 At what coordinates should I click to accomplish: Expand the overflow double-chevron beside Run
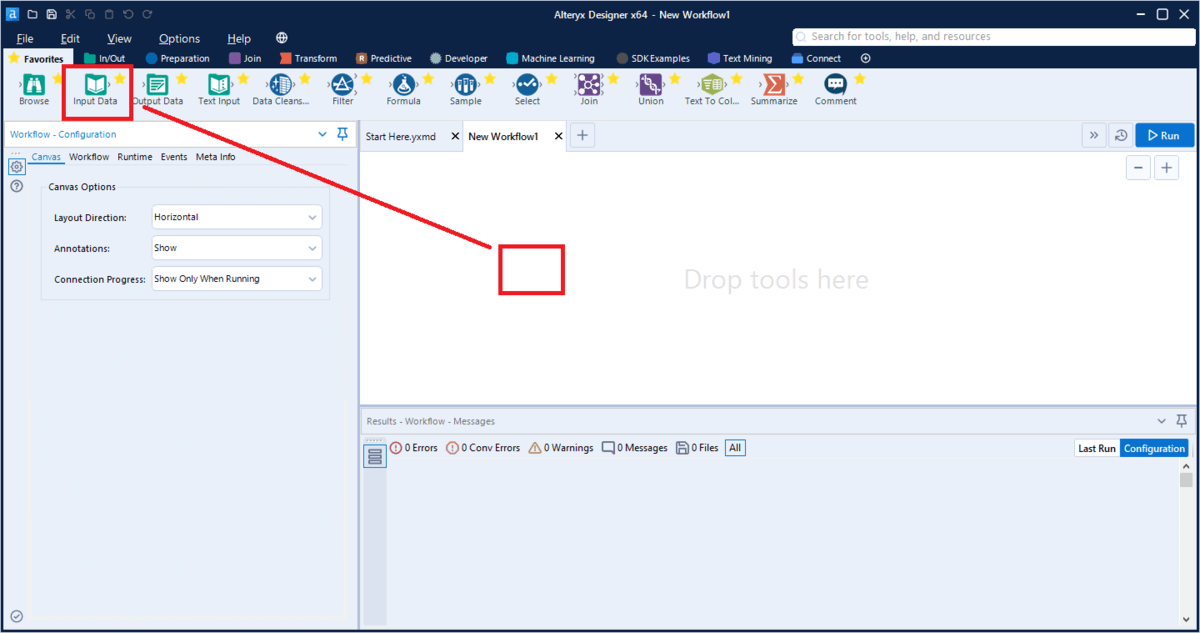coord(1093,136)
